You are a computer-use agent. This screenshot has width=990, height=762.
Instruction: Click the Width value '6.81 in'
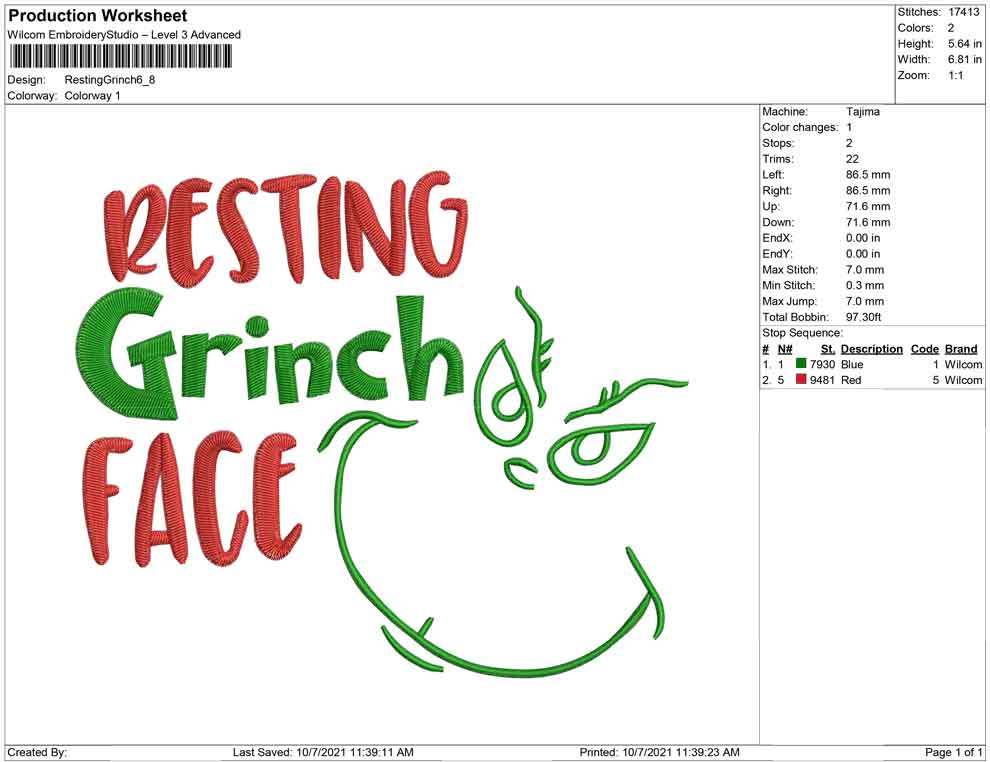click(x=965, y=59)
